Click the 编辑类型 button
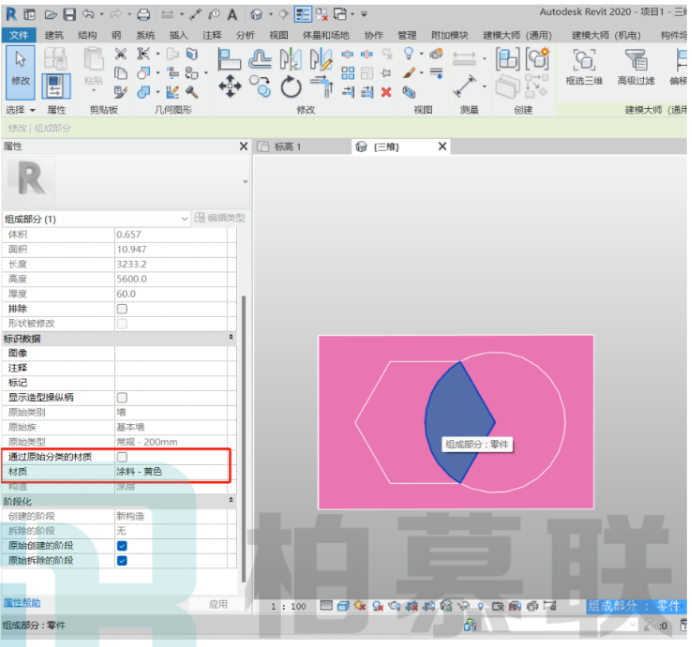The image size is (692, 647). [x=220, y=218]
